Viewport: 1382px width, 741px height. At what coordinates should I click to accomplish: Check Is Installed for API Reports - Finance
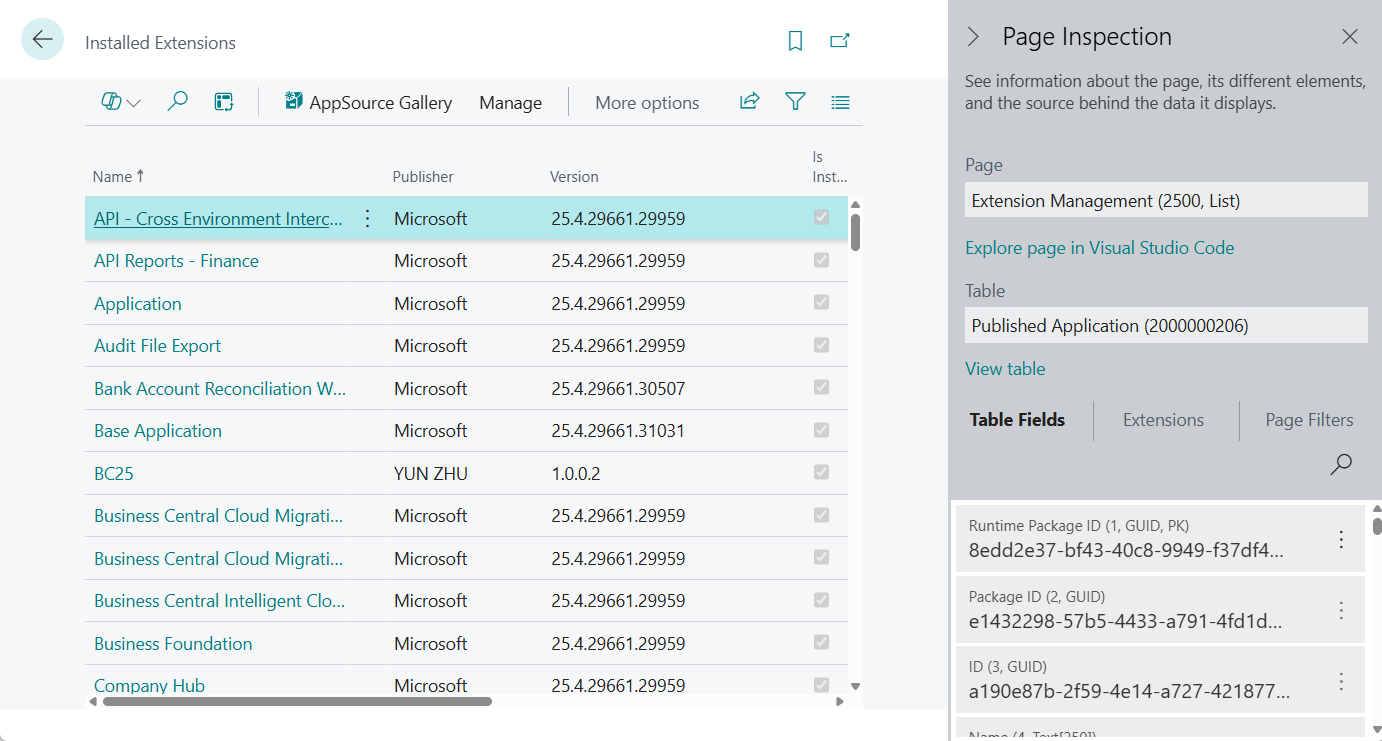(821, 260)
